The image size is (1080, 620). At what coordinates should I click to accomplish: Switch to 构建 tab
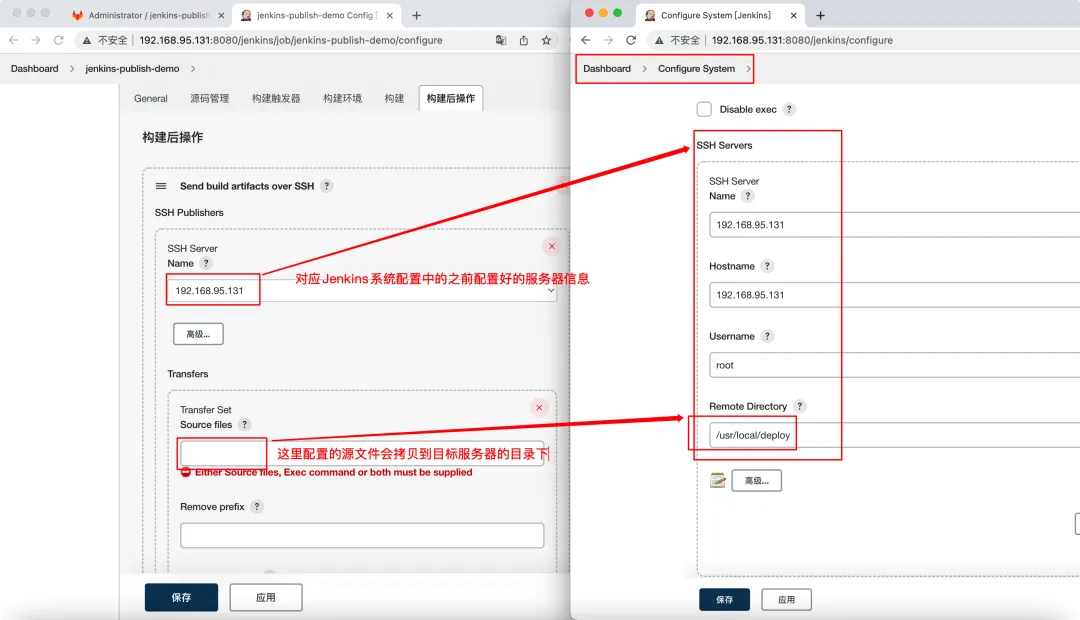tap(394, 99)
